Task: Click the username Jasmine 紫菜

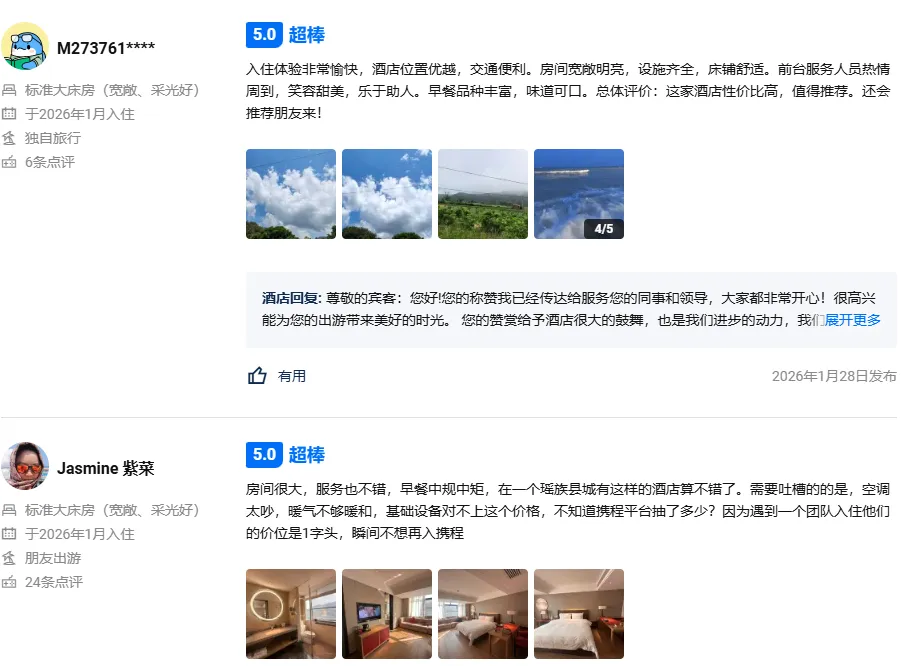Action: coord(106,468)
